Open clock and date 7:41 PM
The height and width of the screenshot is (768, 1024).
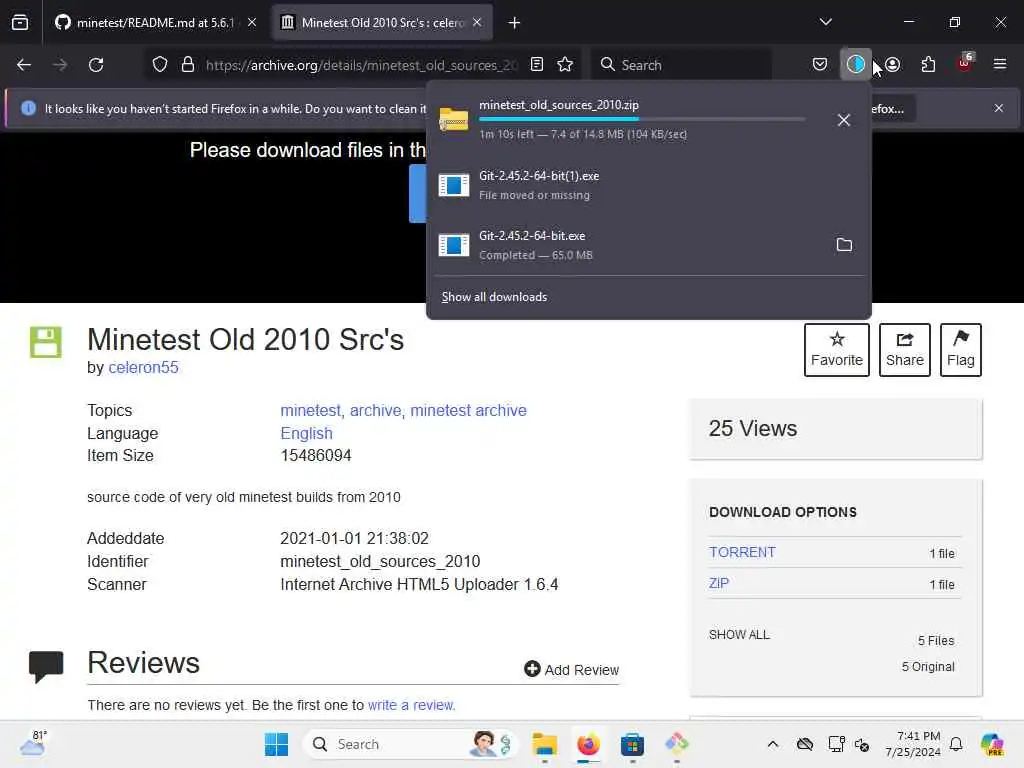(913, 744)
